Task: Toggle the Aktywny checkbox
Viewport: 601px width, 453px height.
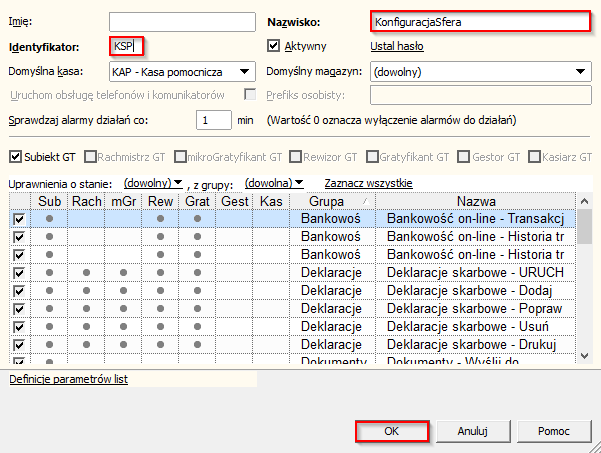Action: [x=273, y=46]
